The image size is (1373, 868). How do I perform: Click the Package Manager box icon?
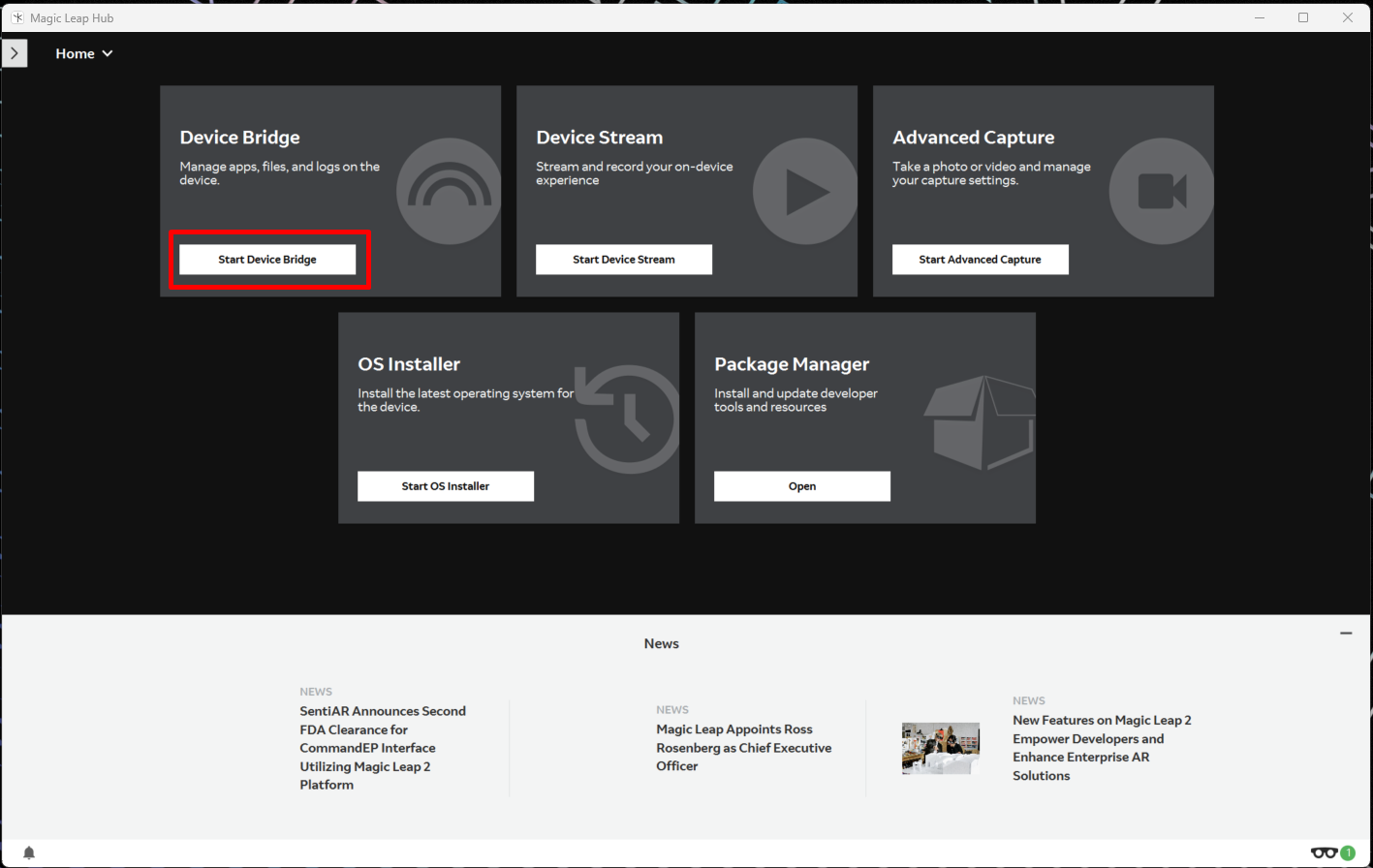(980, 421)
